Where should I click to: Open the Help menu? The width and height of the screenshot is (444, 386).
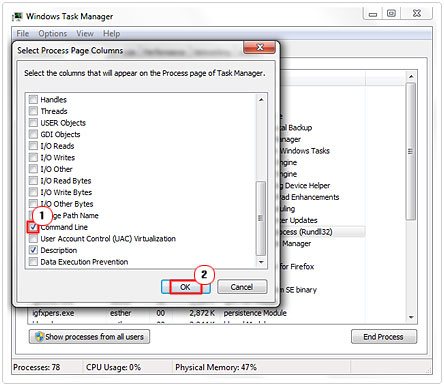tap(111, 34)
